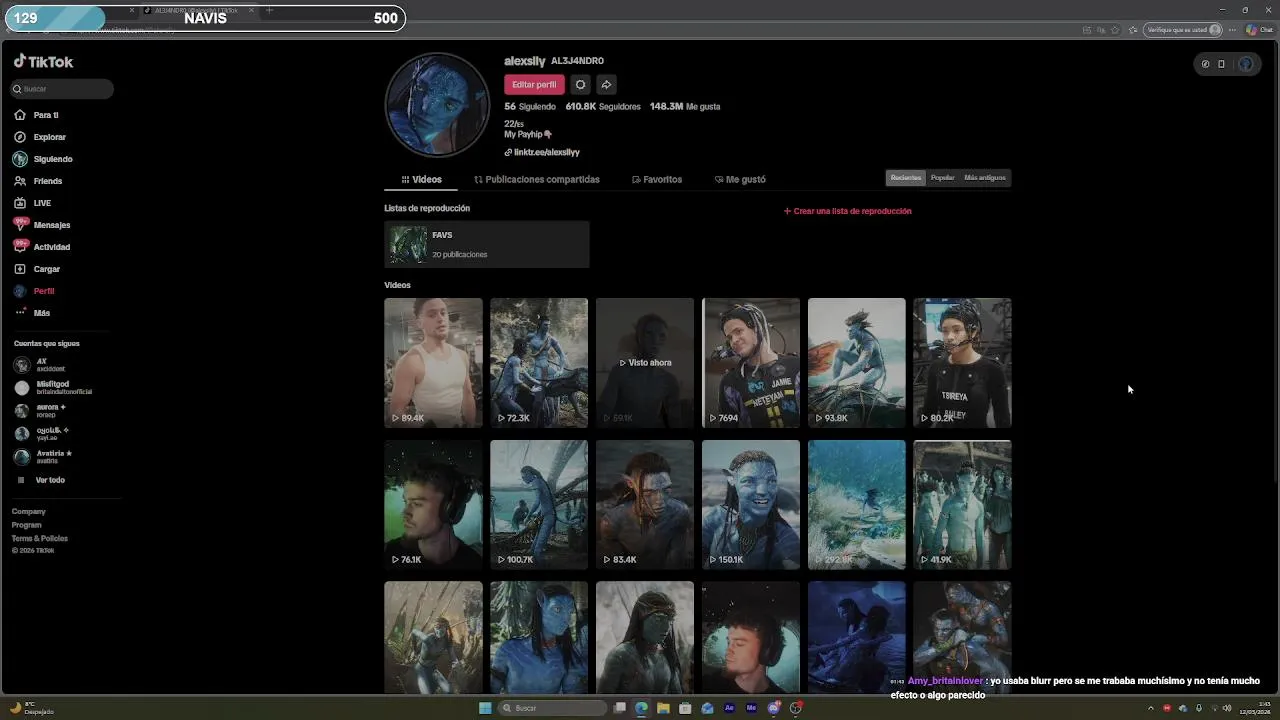Click the share profile arrow icon

(x=606, y=85)
